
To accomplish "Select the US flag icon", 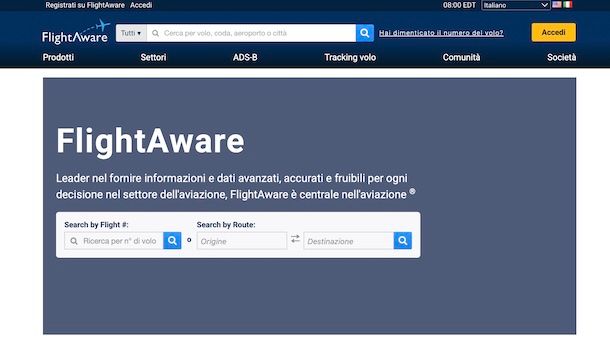I will tap(557, 5).
